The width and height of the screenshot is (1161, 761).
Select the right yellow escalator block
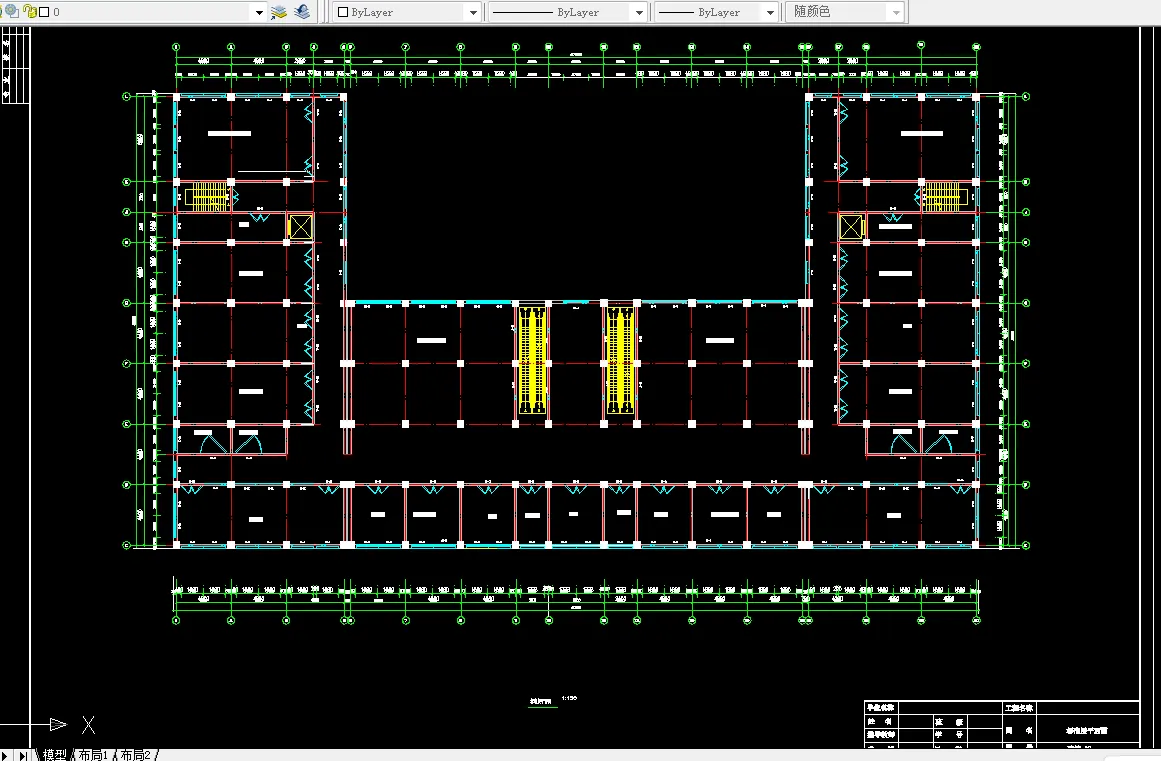point(620,361)
